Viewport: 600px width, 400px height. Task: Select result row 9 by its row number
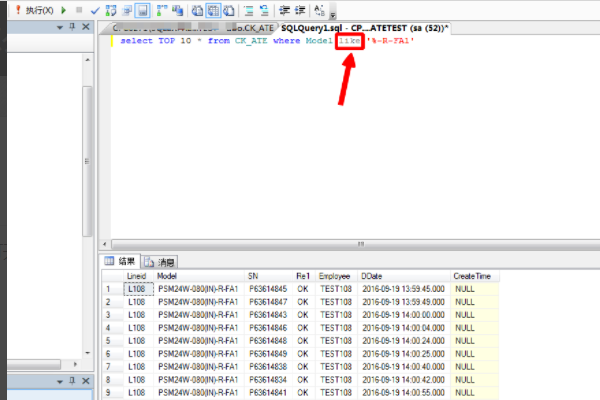pyautogui.click(x=113, y=393)
